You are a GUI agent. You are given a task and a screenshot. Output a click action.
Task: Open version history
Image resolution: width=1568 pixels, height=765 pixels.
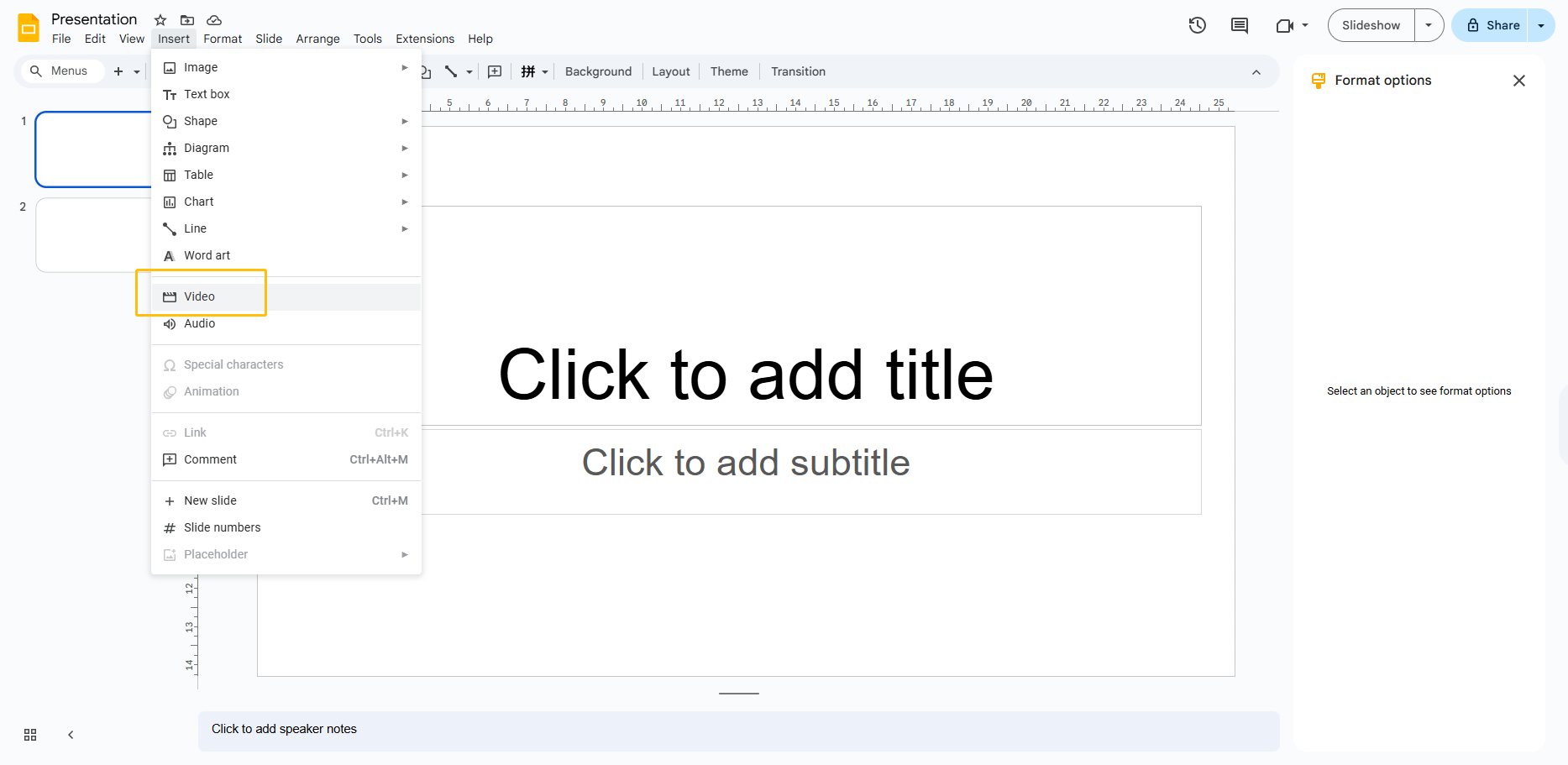(1197, 25)
